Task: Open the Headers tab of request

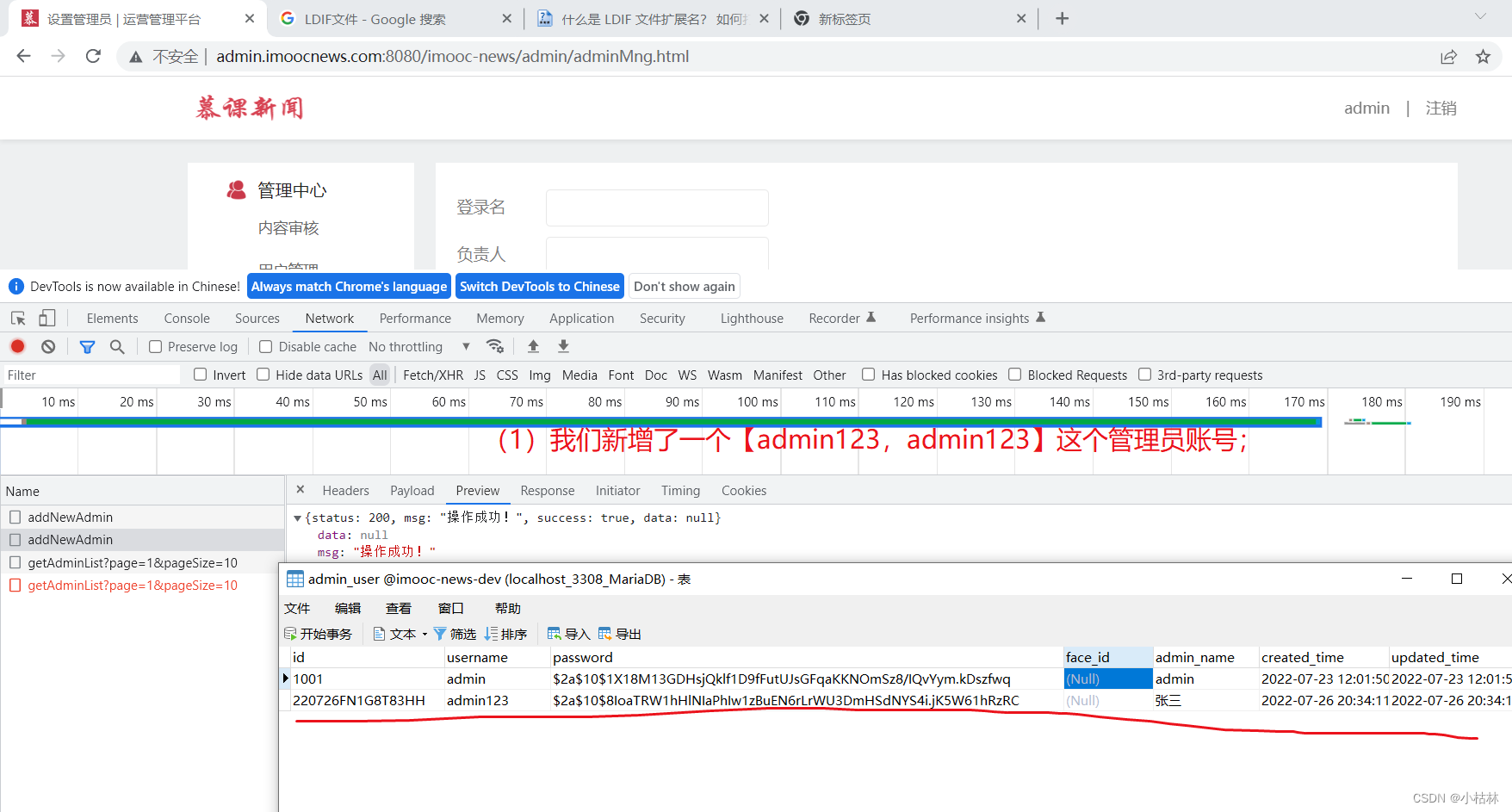Action: pyautogui.click(x=346, y=490)
